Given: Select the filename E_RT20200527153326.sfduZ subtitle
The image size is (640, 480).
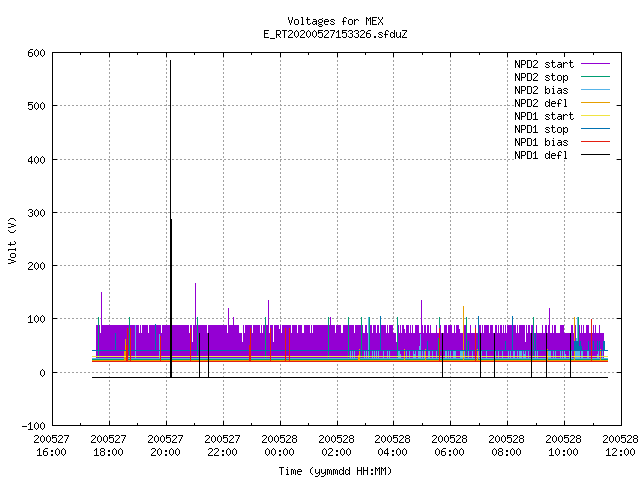Looking at the screenshot, I should point(335,34).
